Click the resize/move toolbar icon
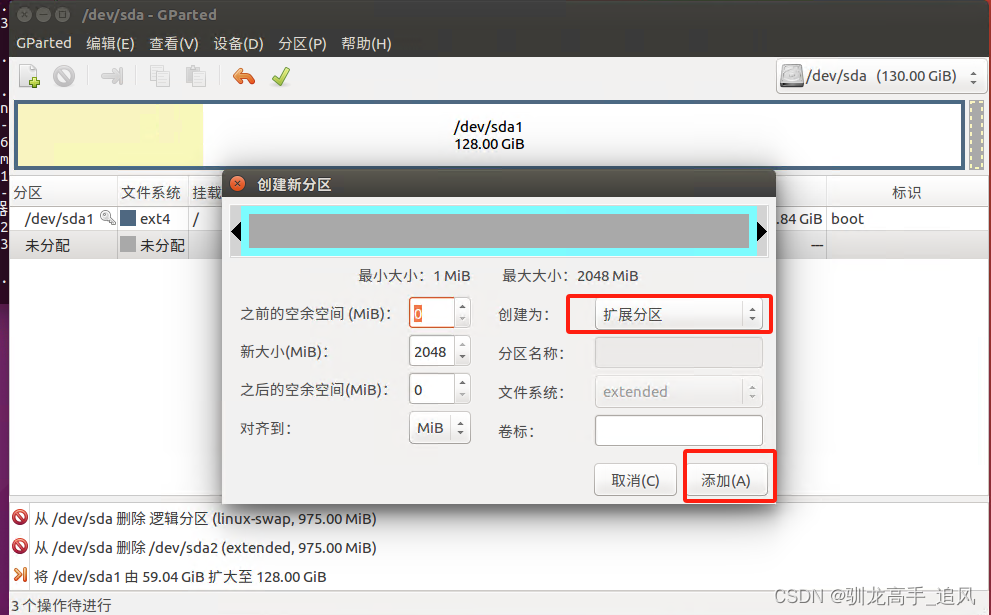 112,76
